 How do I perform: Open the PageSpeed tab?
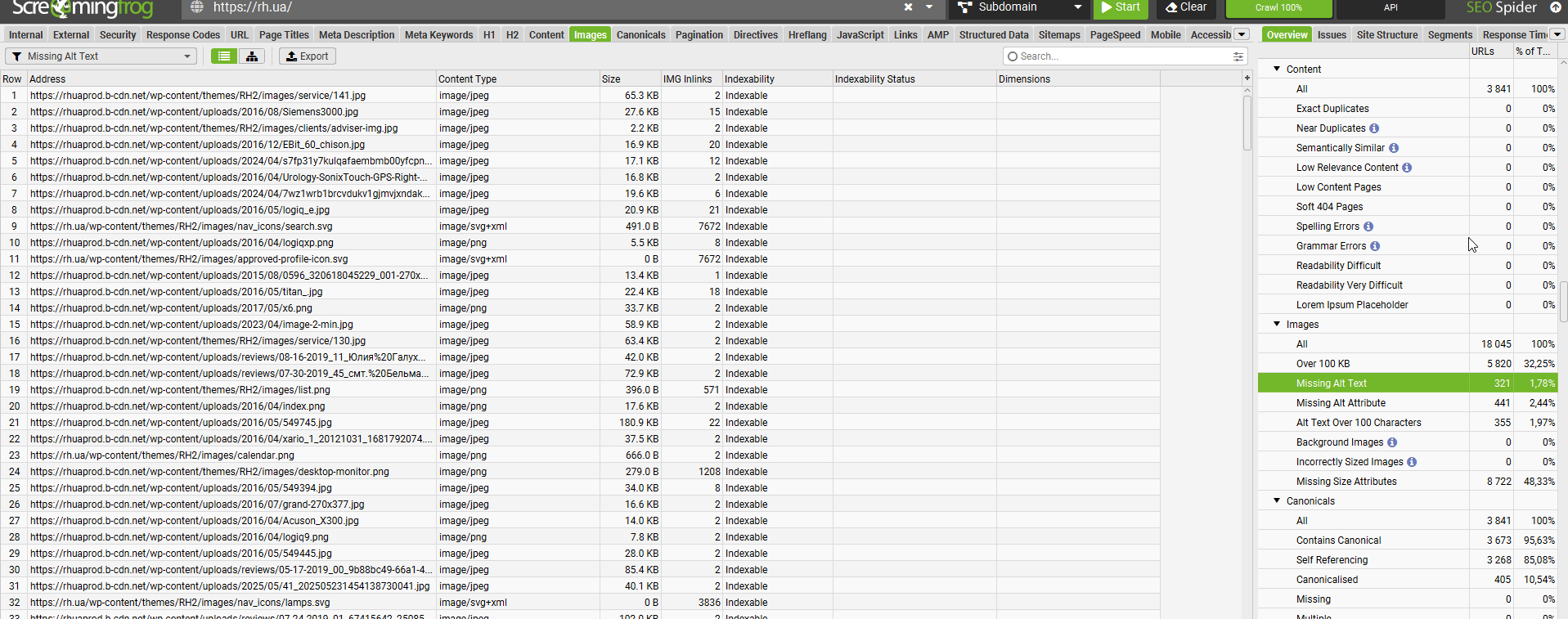pyautogui.click(x=1115, y=35)
